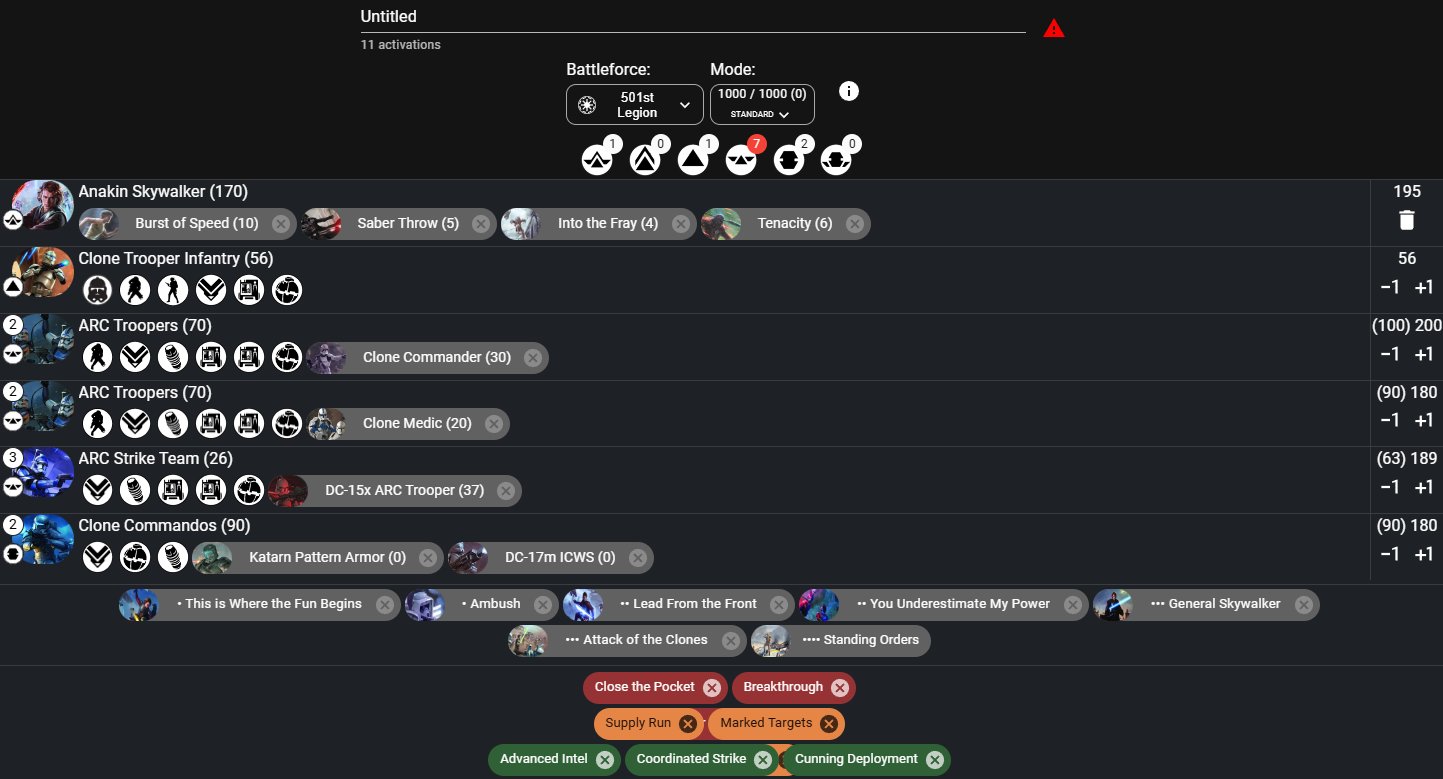Delete Anakin Skywalker with the trash icon
Viewport: 1443px width, 779px height.
coord(1407,221)
